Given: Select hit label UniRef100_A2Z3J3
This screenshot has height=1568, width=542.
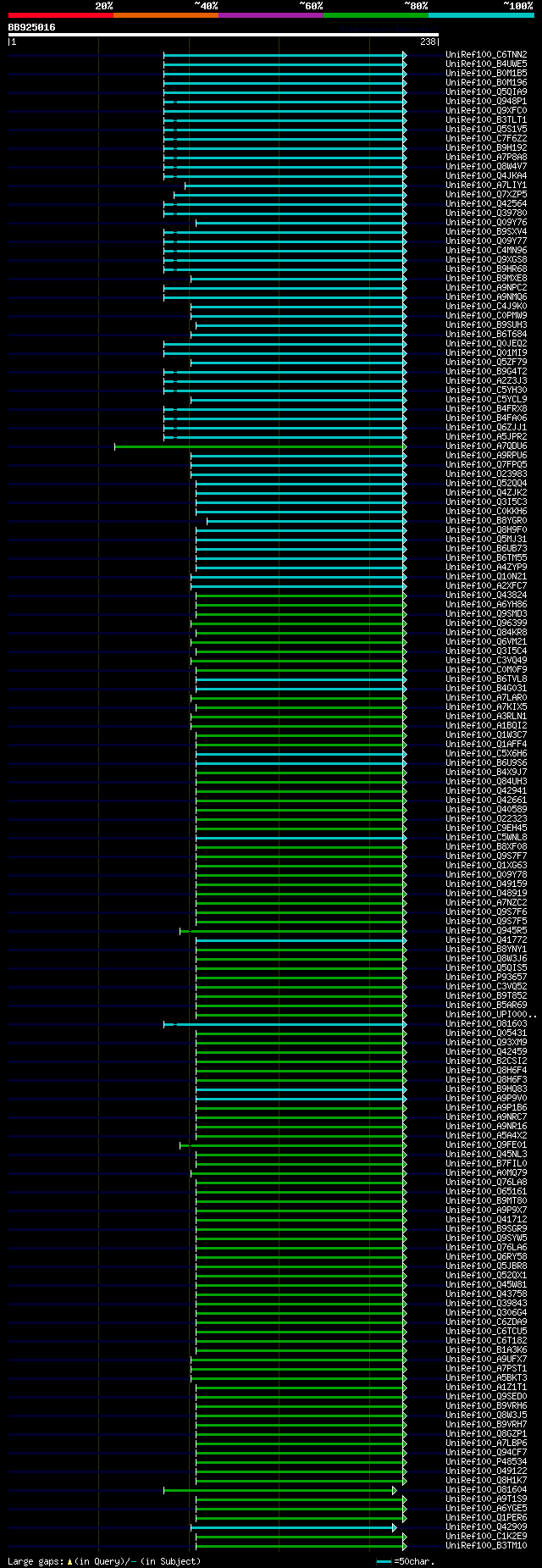Looking at the screenshot, I should (x=486, y=380).
